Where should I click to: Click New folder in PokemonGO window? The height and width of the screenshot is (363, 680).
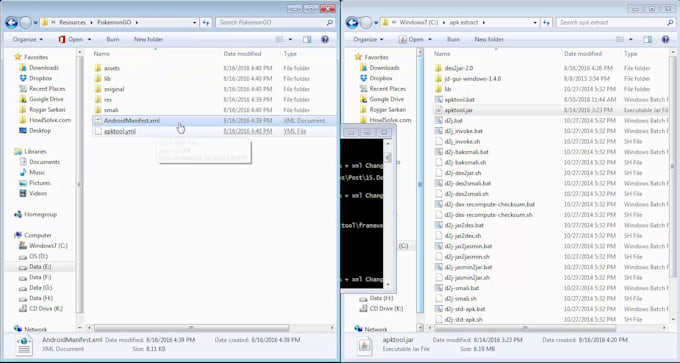pos(148,39)
